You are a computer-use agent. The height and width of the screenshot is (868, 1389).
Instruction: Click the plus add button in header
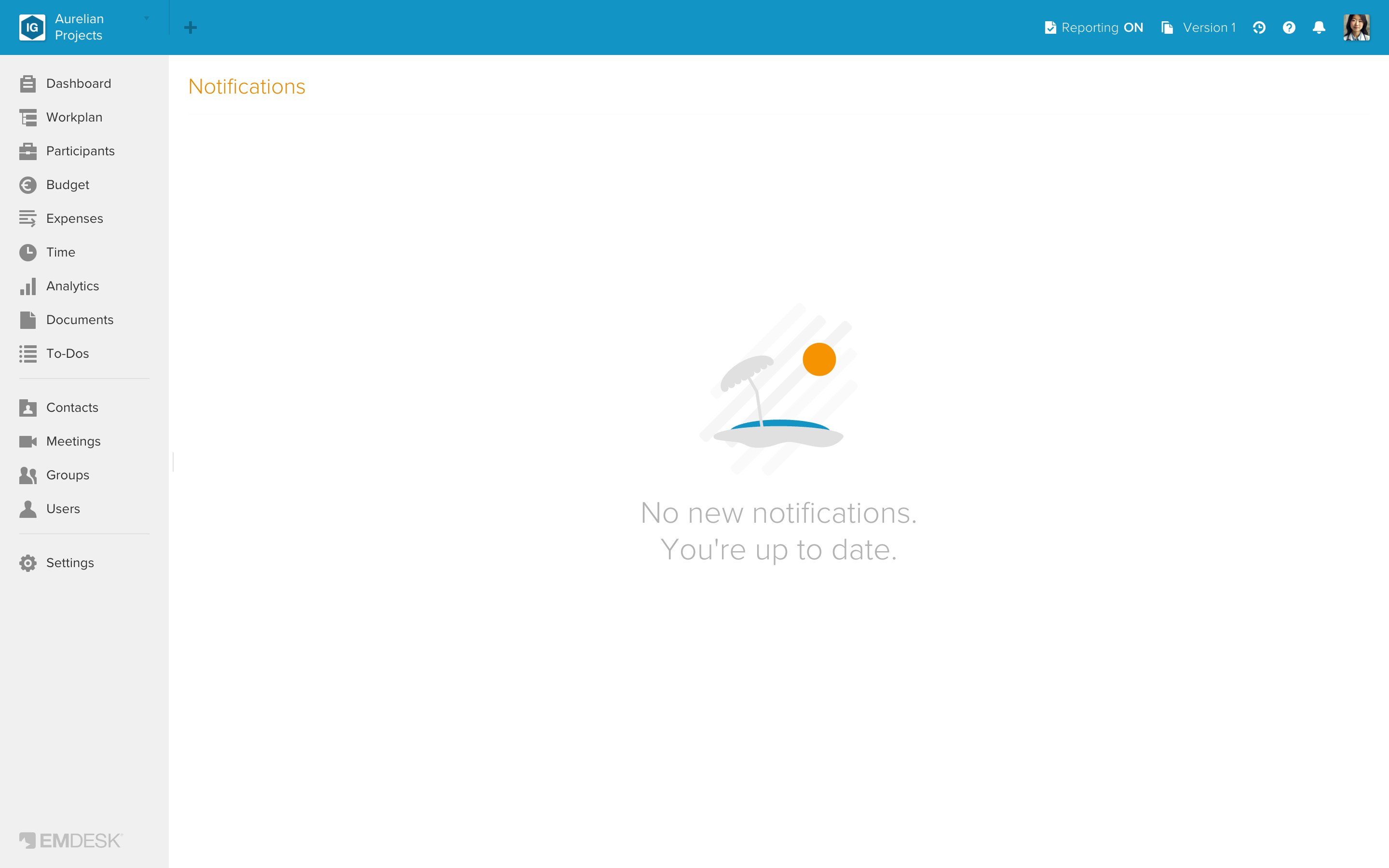click(191, 27)
